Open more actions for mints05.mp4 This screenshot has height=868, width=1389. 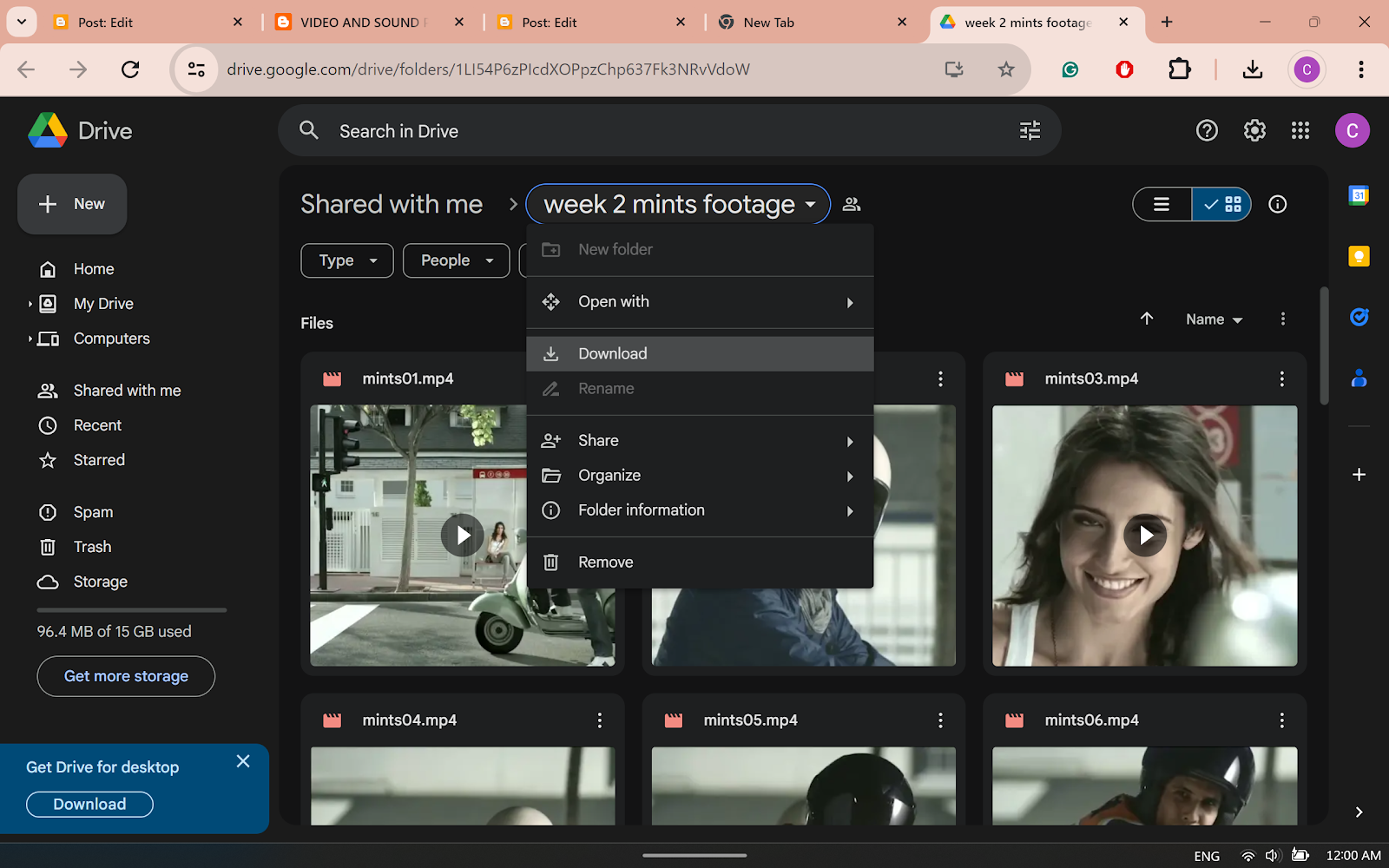click(940, 720)
